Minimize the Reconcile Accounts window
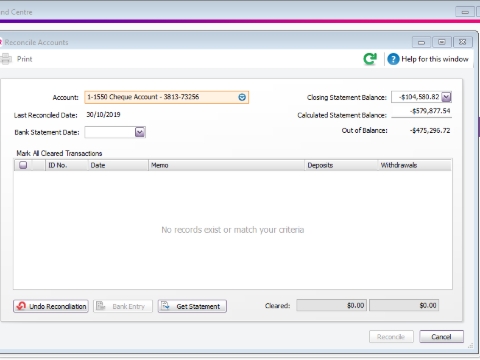480x360 pixels. pyautogui.click(x=421, y=42)
